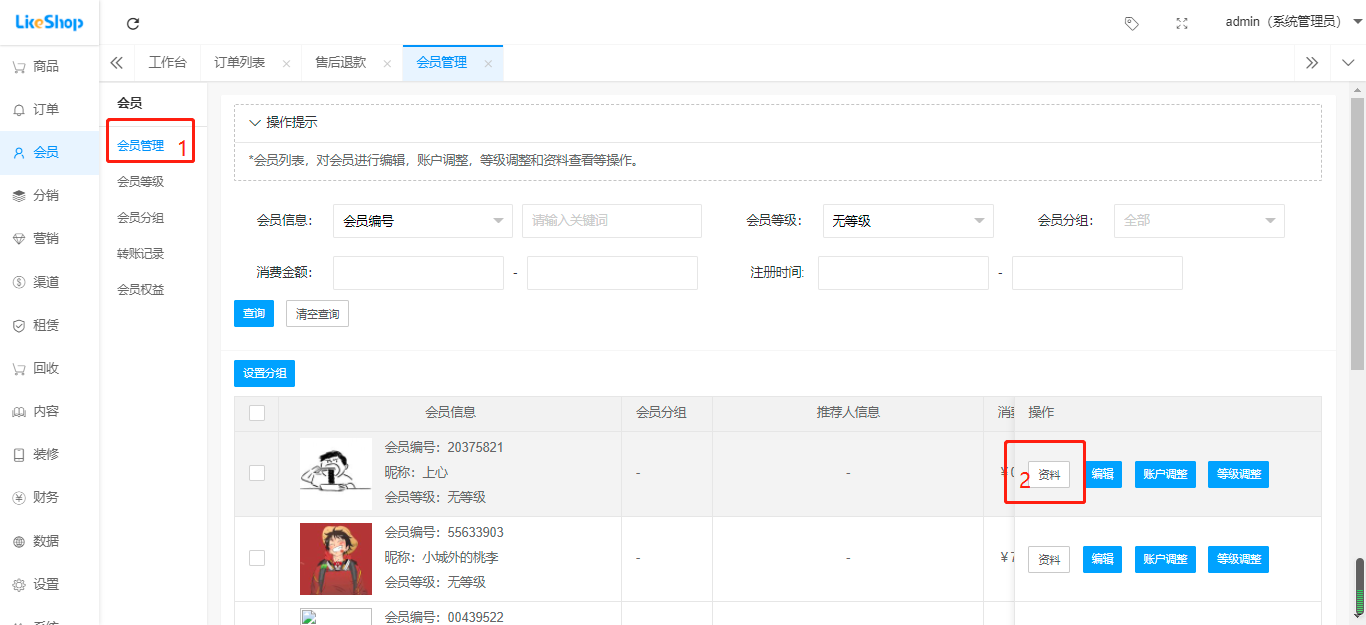Select 会员分组 in the submenu
The image size is (1366, 625).
141,217
